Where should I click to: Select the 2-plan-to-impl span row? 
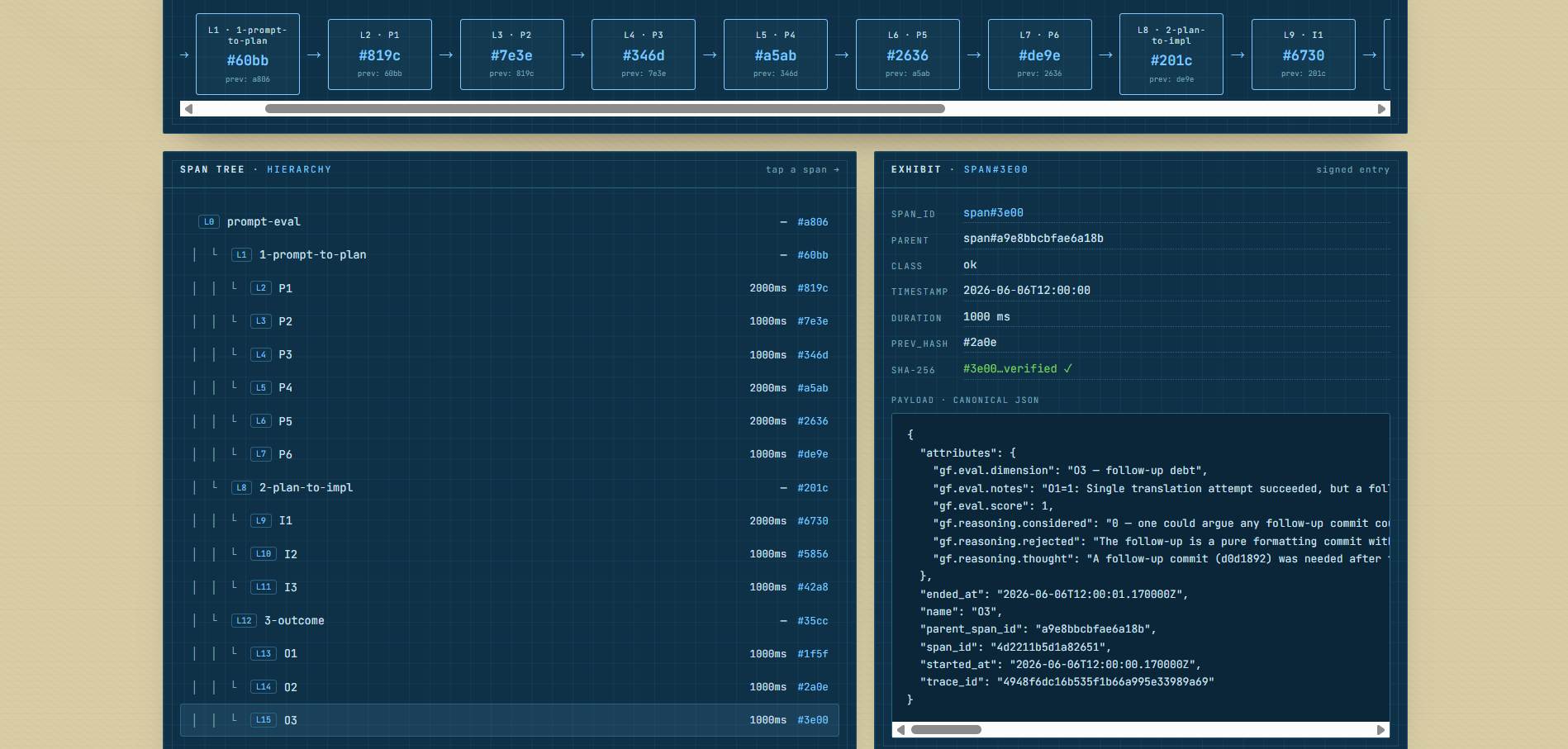510,488
